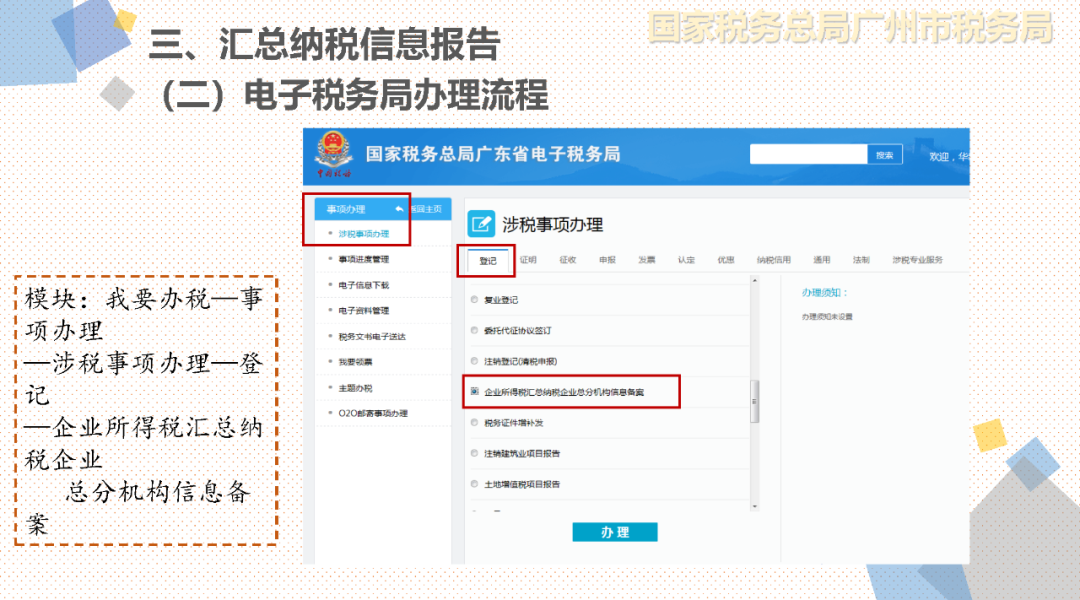
Task: Open 我要领票 sidebar item
Action: coord(355,362)
